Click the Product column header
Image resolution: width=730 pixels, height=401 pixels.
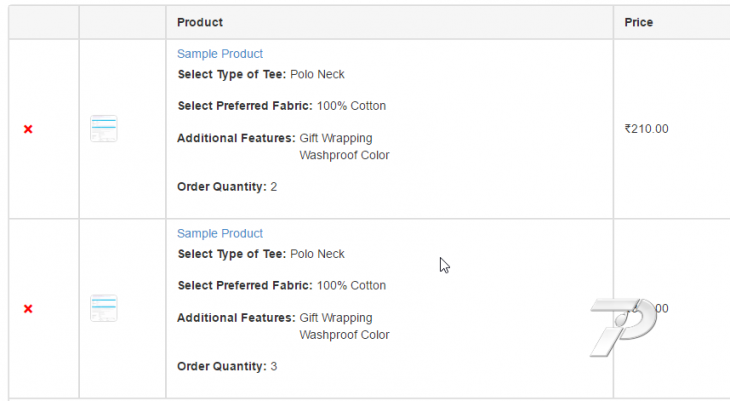[200, 22]
